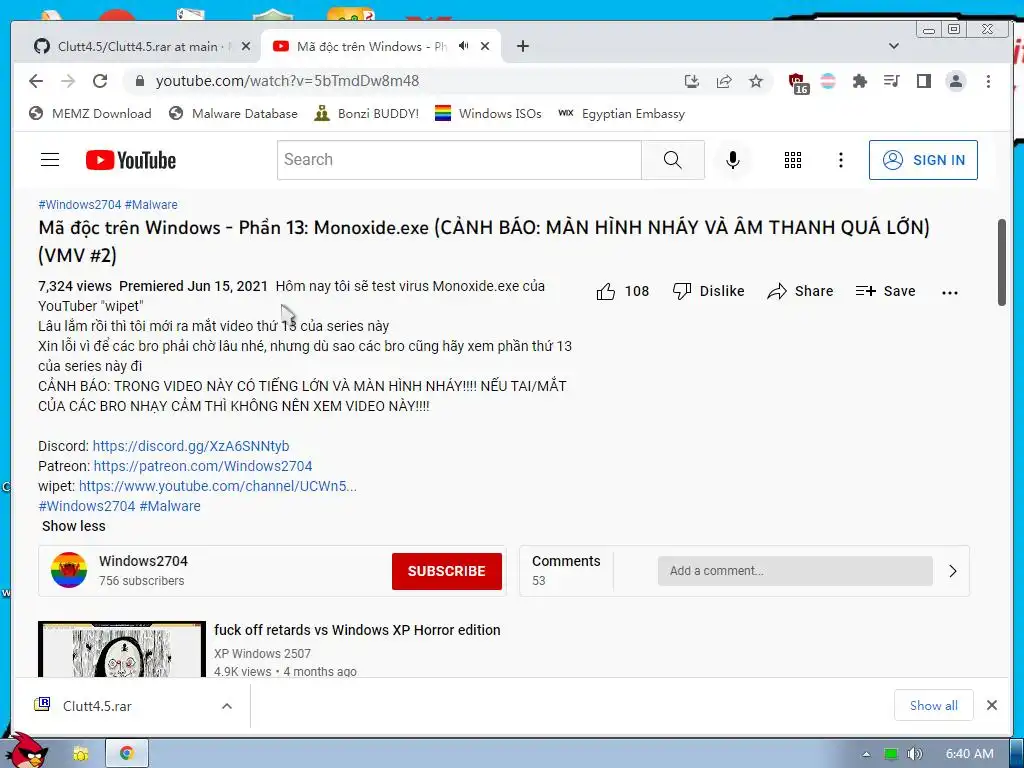The height and width of the screenshot is (768, 1024).
Task: Click Dislike on the video
Action: click(709, 291)
